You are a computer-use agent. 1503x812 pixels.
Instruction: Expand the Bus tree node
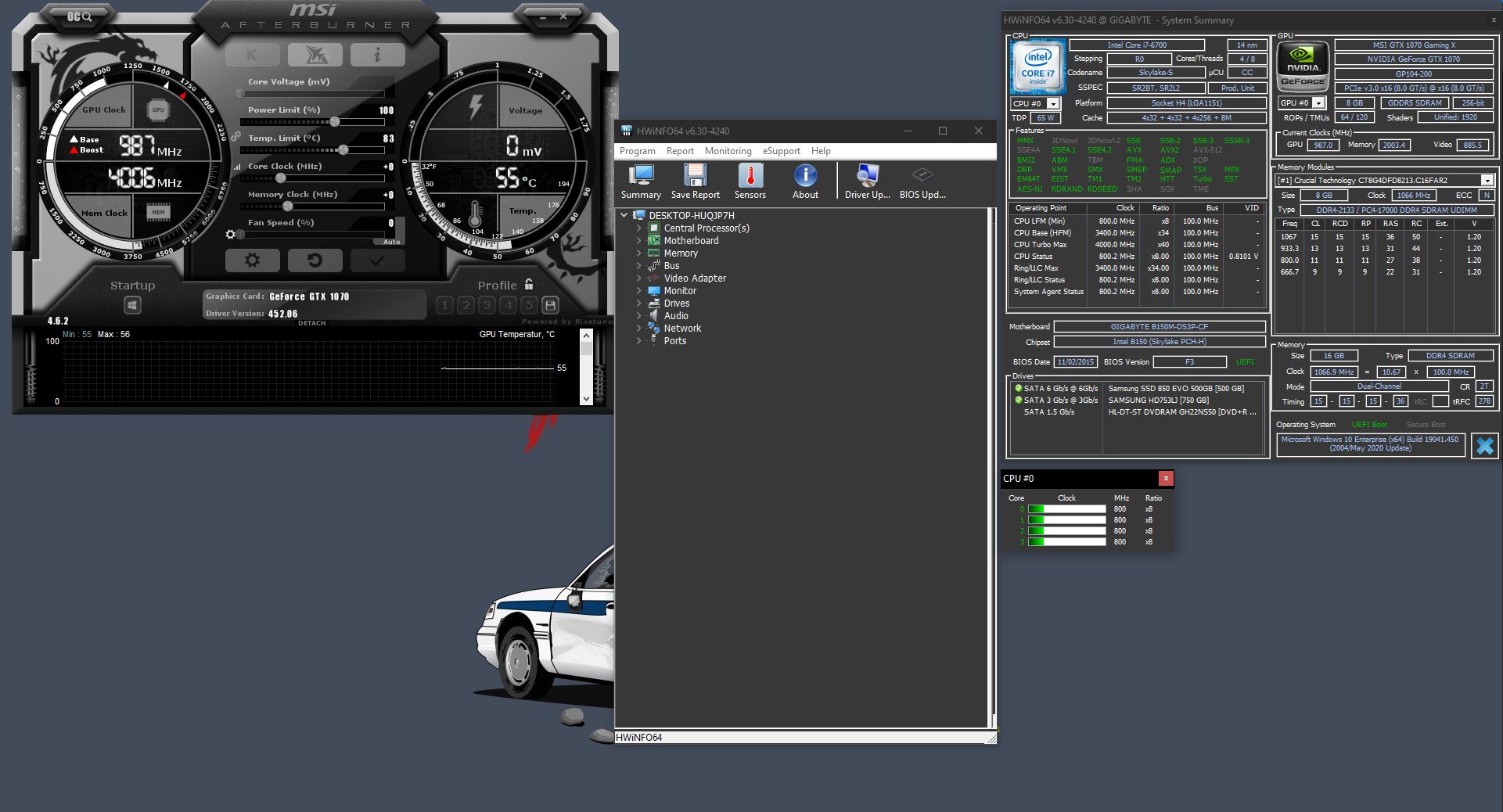coord(639,266)
